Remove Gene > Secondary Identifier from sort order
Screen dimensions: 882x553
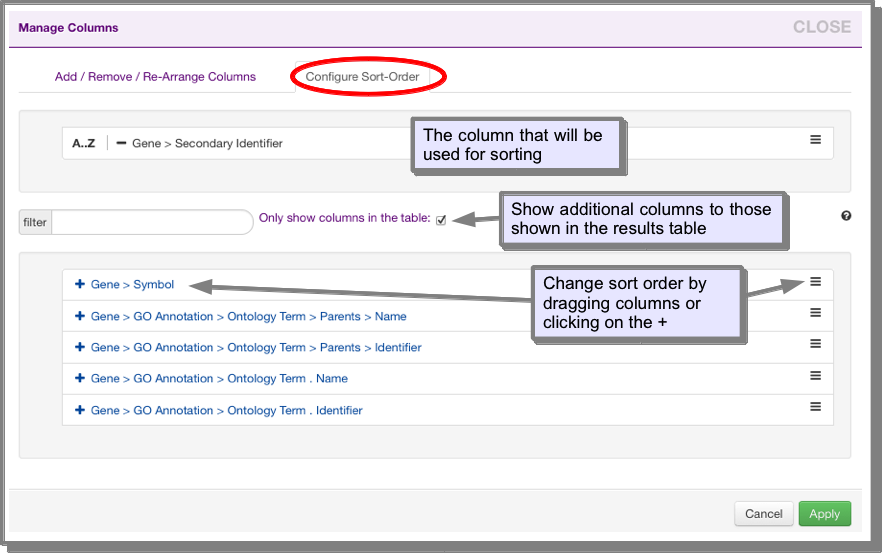(121, 143)
